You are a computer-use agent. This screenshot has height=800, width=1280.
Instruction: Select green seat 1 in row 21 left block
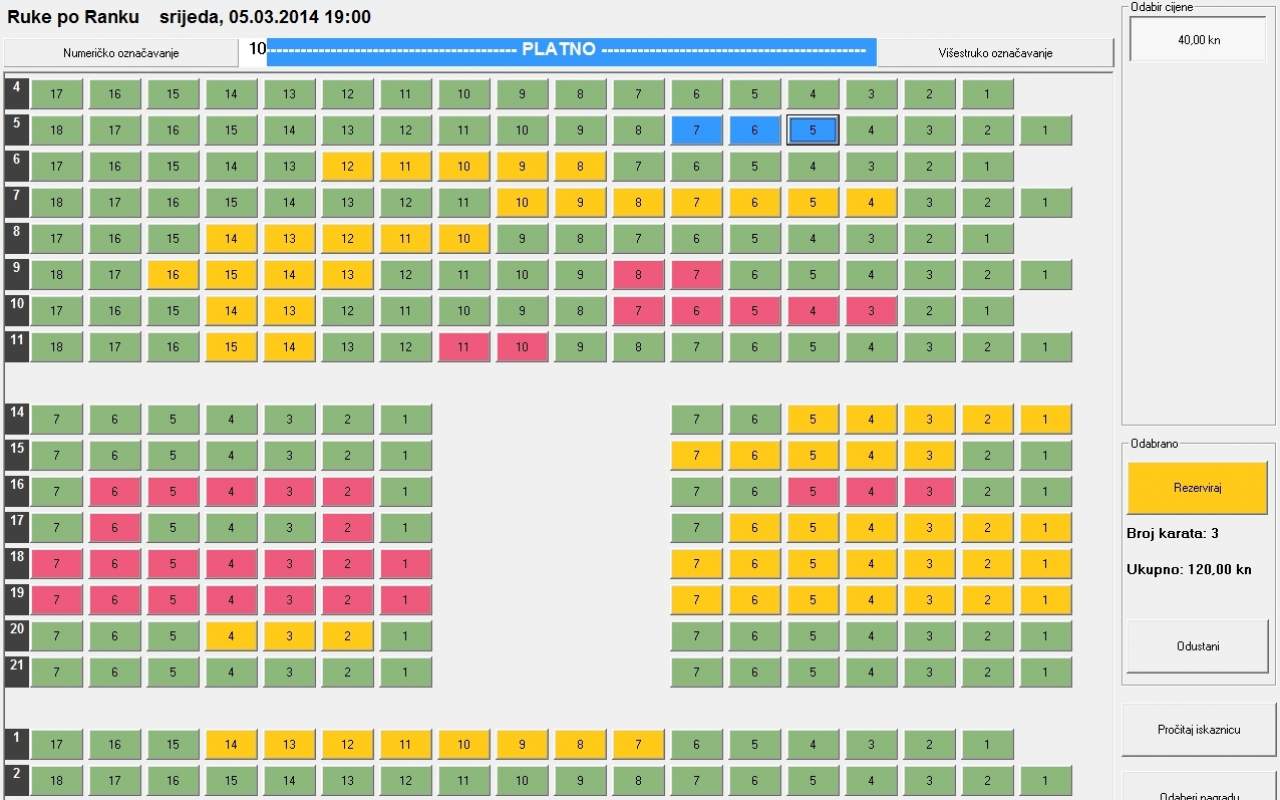tap(405, 672)
